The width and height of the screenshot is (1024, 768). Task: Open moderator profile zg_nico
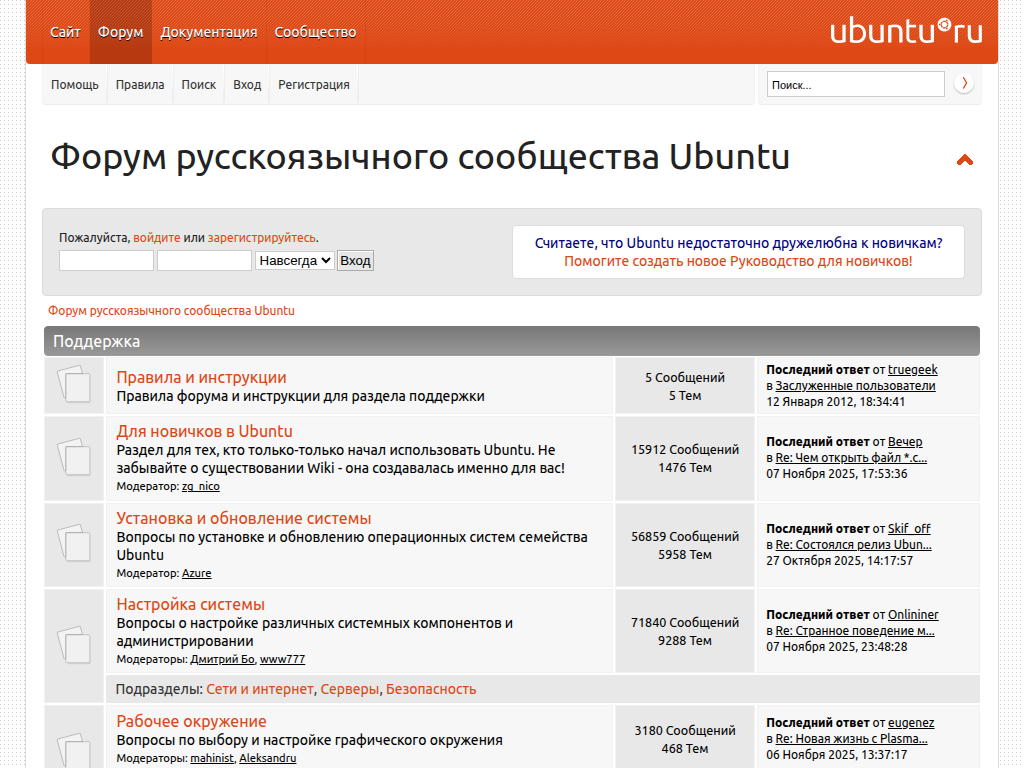point(200,487)
